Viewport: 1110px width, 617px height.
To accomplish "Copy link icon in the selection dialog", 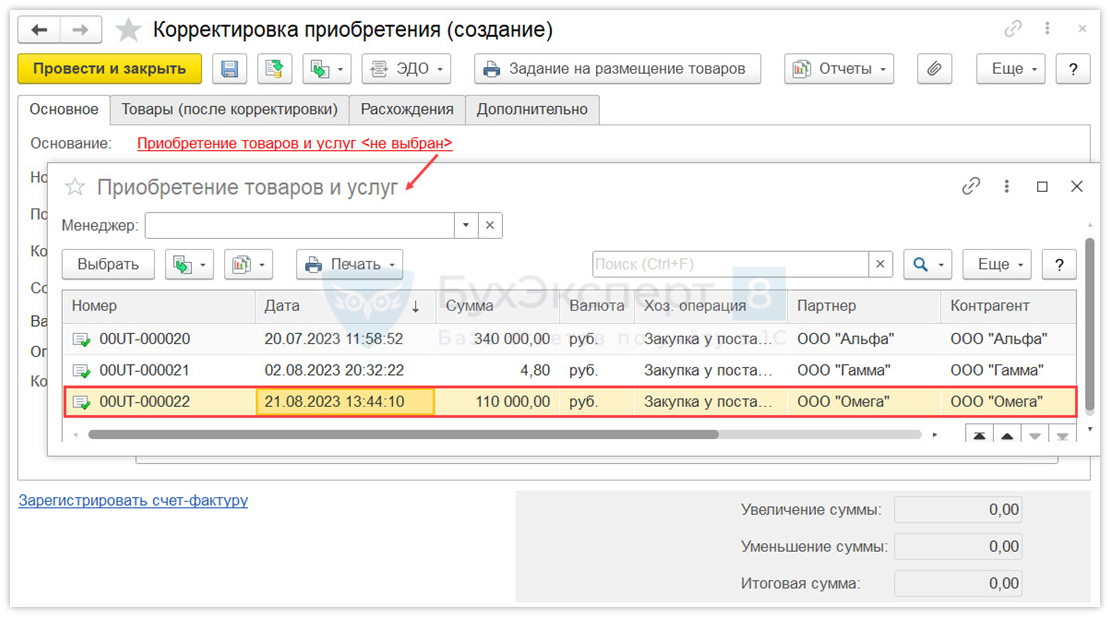I will (x=970, y=186).
